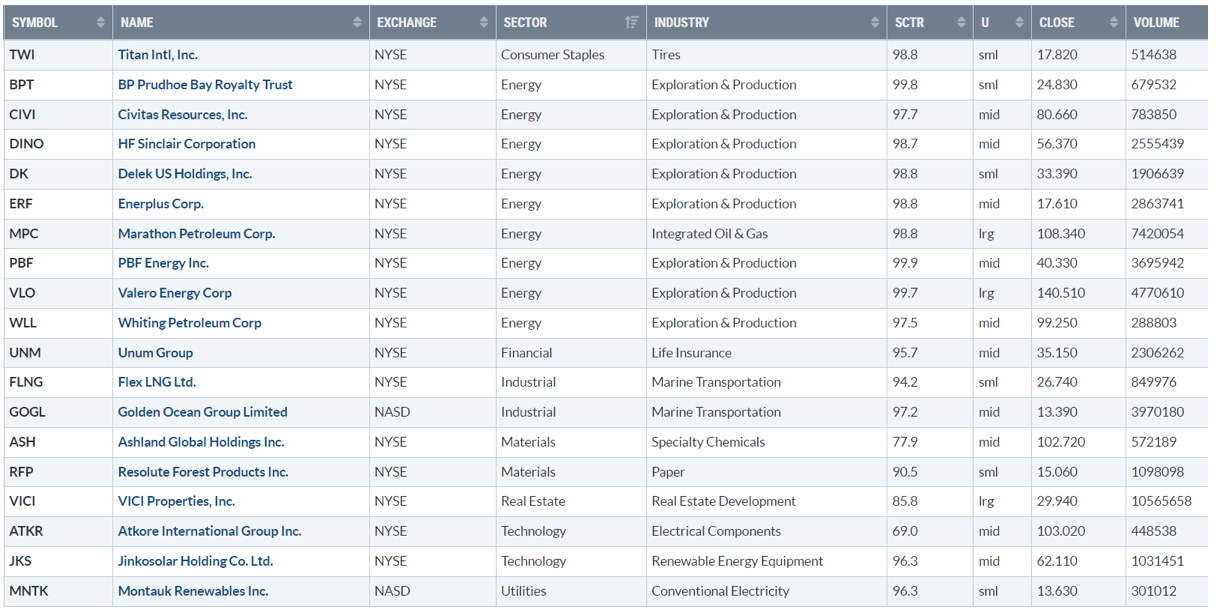
Task: Select the ATKR ticker symbol cell
Action: coord(27,531)
